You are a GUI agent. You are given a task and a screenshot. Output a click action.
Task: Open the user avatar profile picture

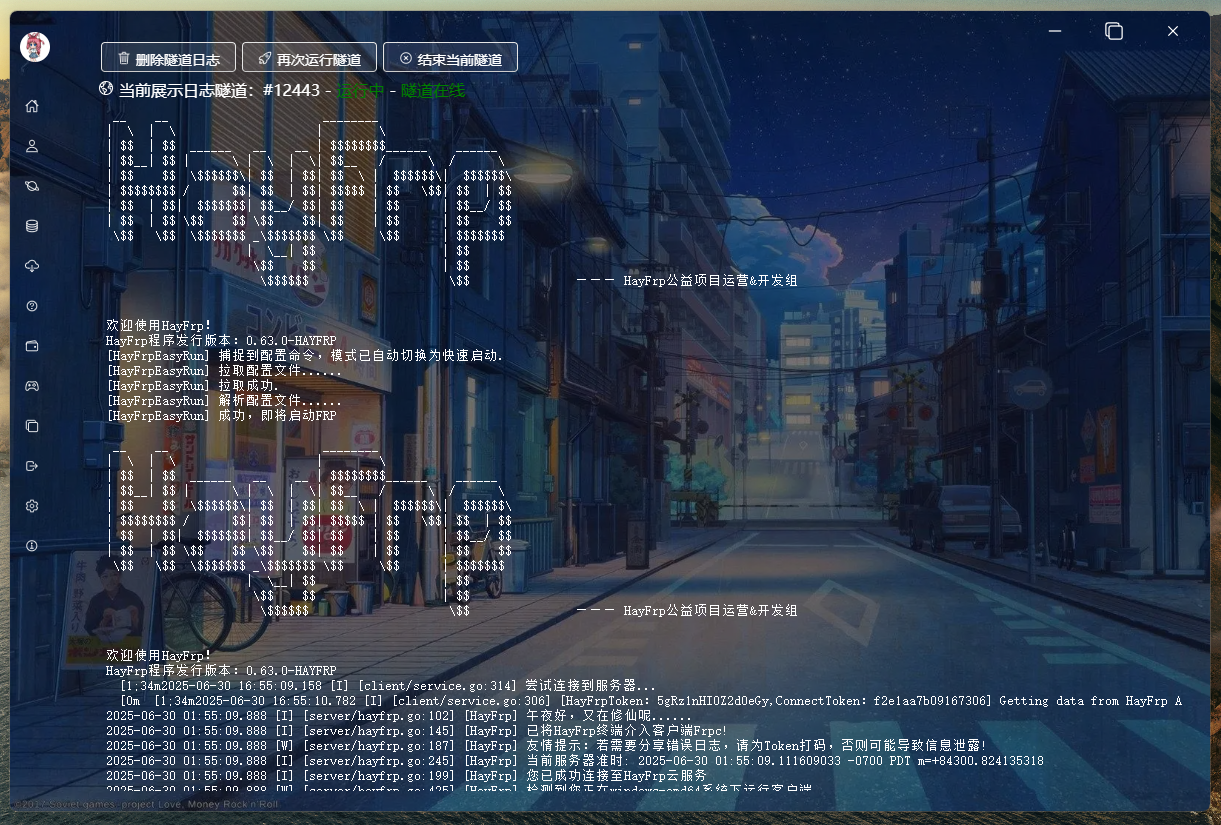pyautogui.click(x=35, y=47)
